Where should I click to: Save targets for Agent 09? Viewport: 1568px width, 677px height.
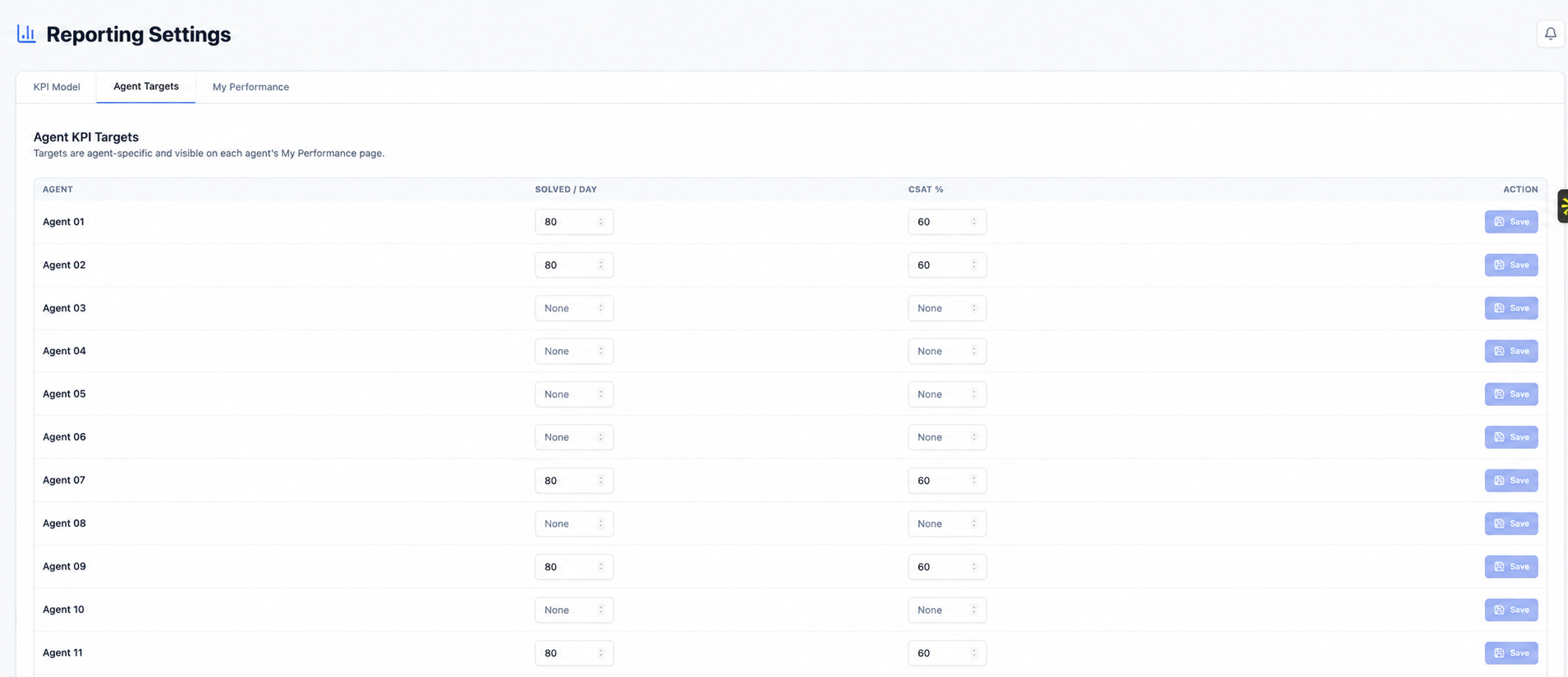[1511, 567]
